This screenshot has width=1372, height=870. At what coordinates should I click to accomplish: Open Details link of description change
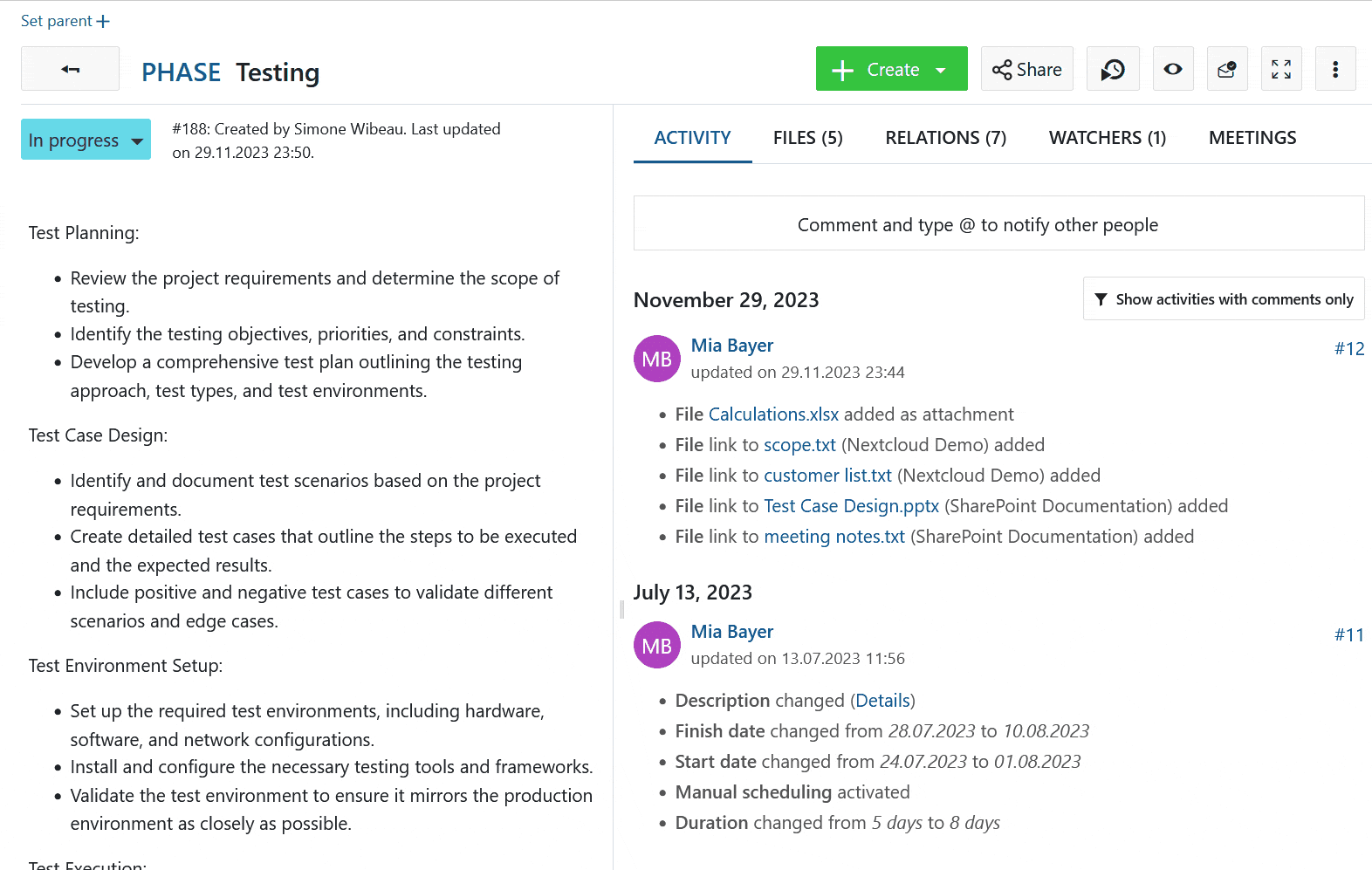click(882, 701)
